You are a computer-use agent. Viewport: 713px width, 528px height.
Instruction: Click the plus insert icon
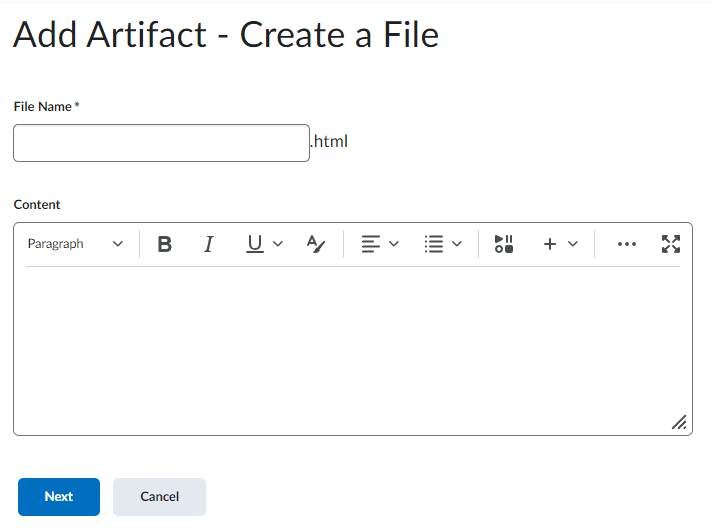pyautogui.click(x=549, y=244)
